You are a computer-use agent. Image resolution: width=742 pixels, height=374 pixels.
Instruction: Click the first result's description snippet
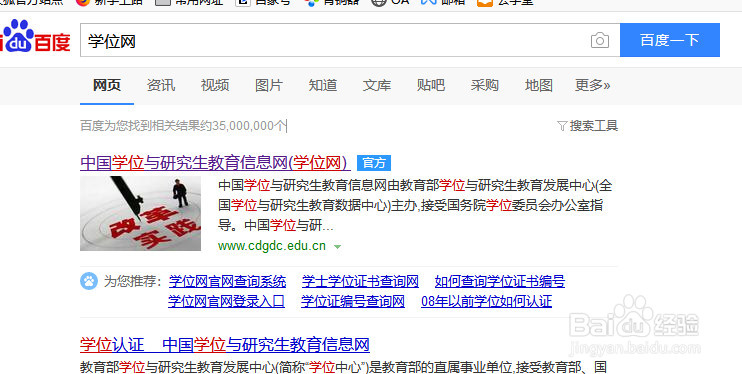(x=415, y=205)
